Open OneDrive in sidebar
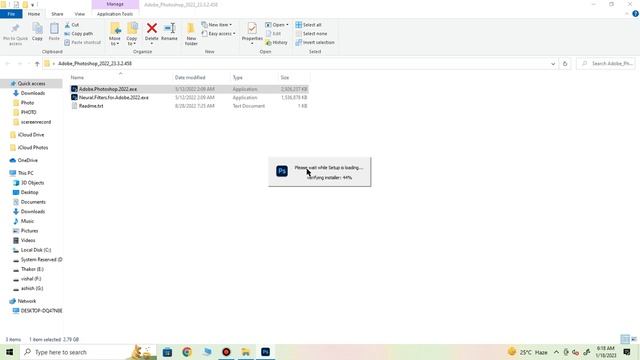Viewport: 640px width, 360px height. [x=27, y=160]
